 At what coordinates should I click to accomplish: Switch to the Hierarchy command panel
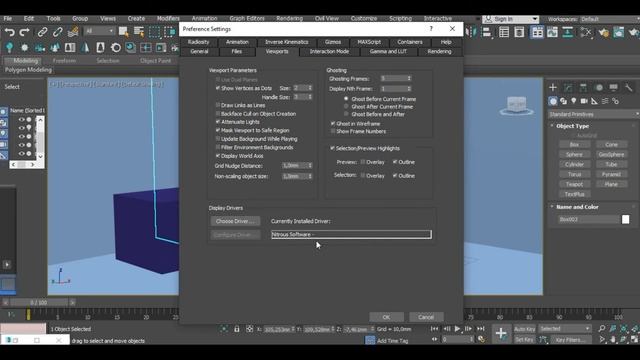click(583, 87)
